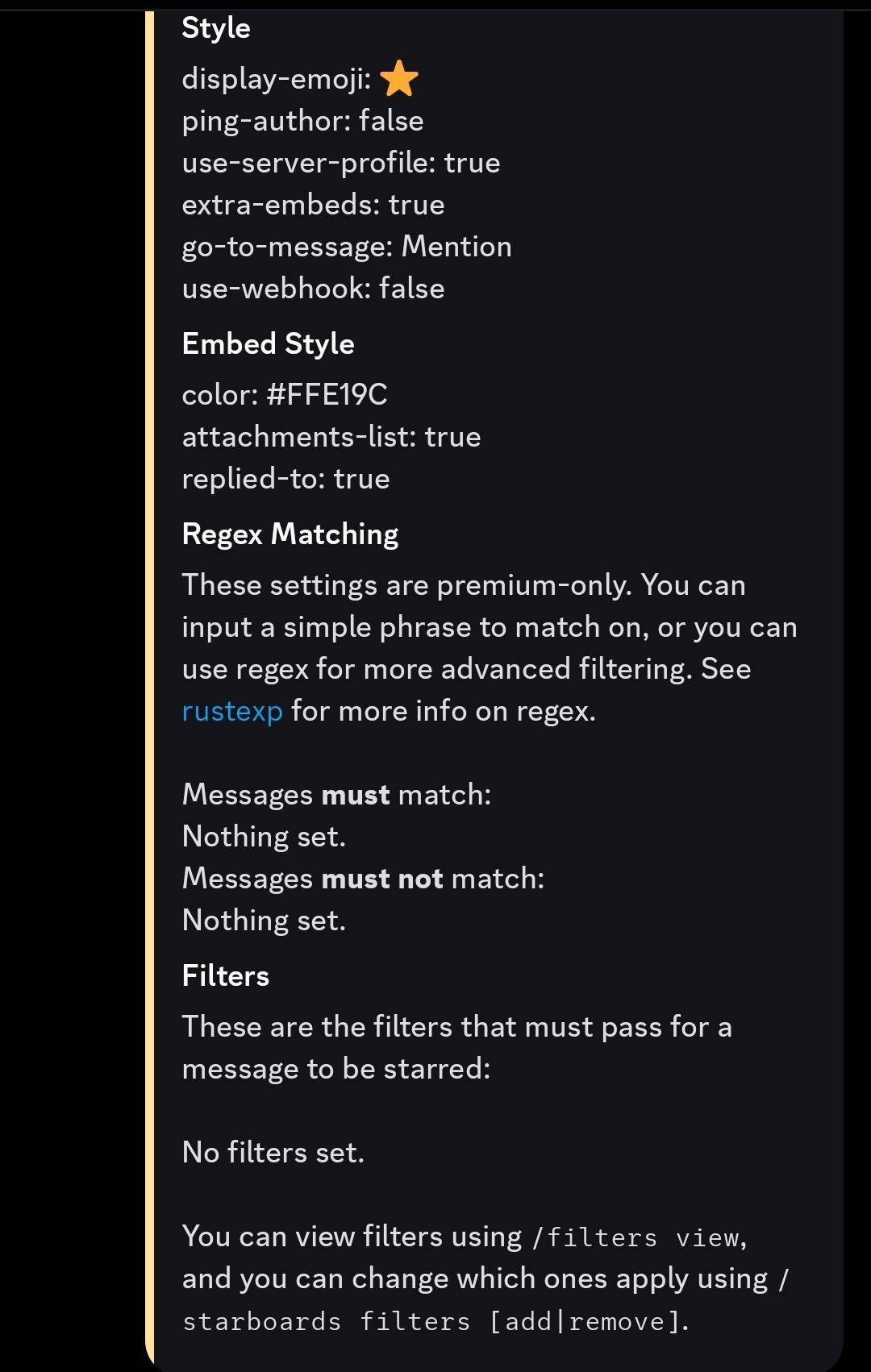871x1372 pixels.
Task: Open the rustexp hyperlink
Action: tap(232, 711)
